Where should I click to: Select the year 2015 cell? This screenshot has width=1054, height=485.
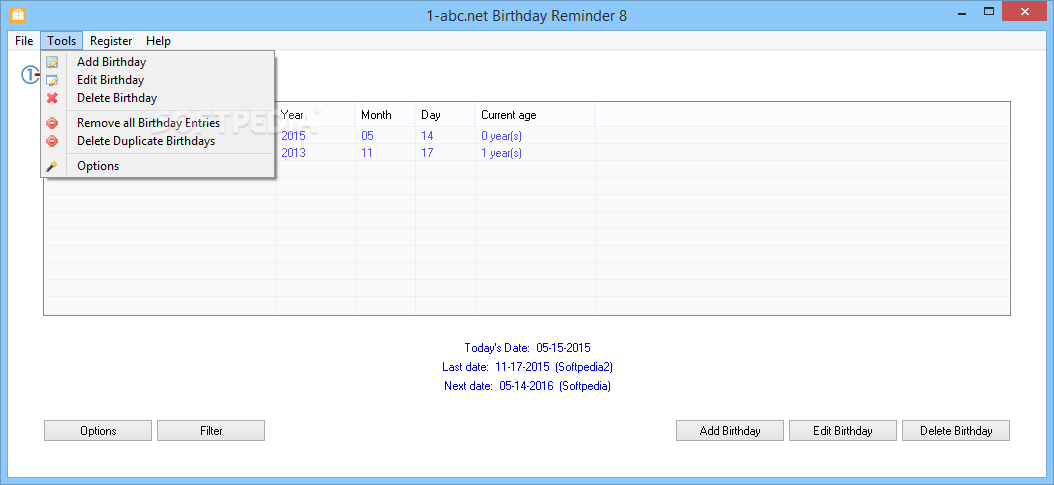(x=293, y=136)
